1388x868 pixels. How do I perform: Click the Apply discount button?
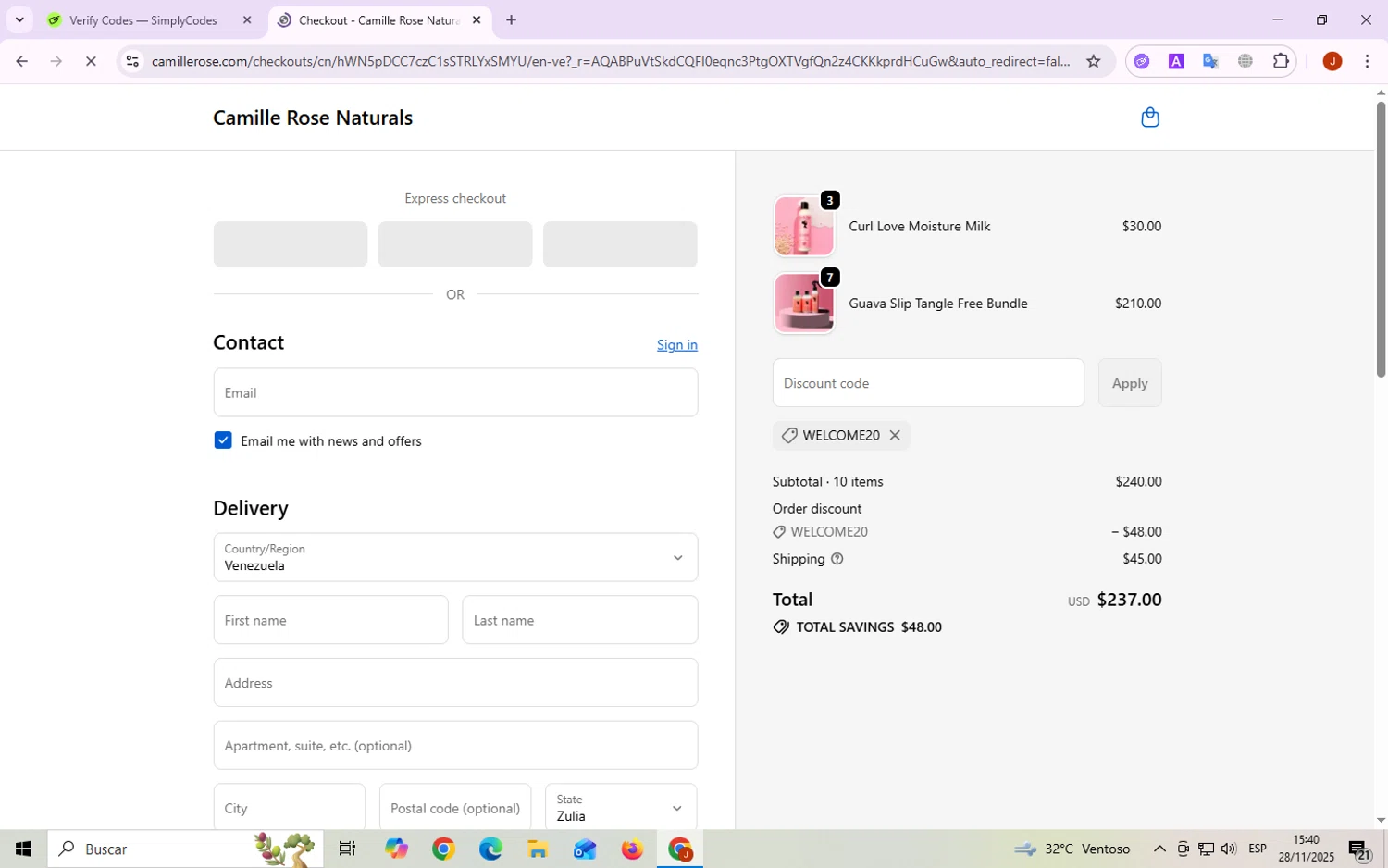point(1130,383)
